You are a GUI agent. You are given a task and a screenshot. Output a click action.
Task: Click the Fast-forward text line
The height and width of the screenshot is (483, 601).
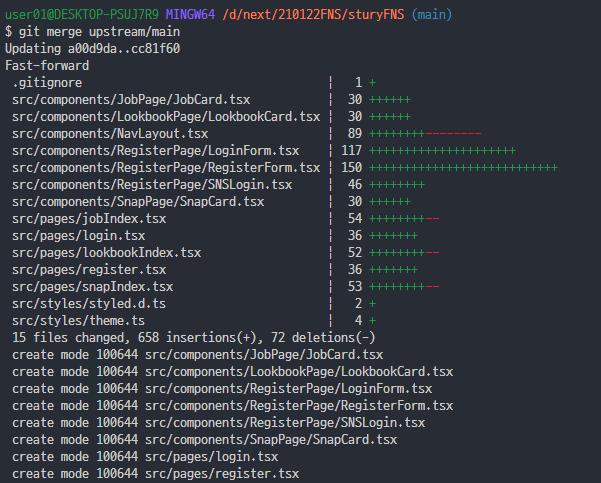(x=47, y=66)
